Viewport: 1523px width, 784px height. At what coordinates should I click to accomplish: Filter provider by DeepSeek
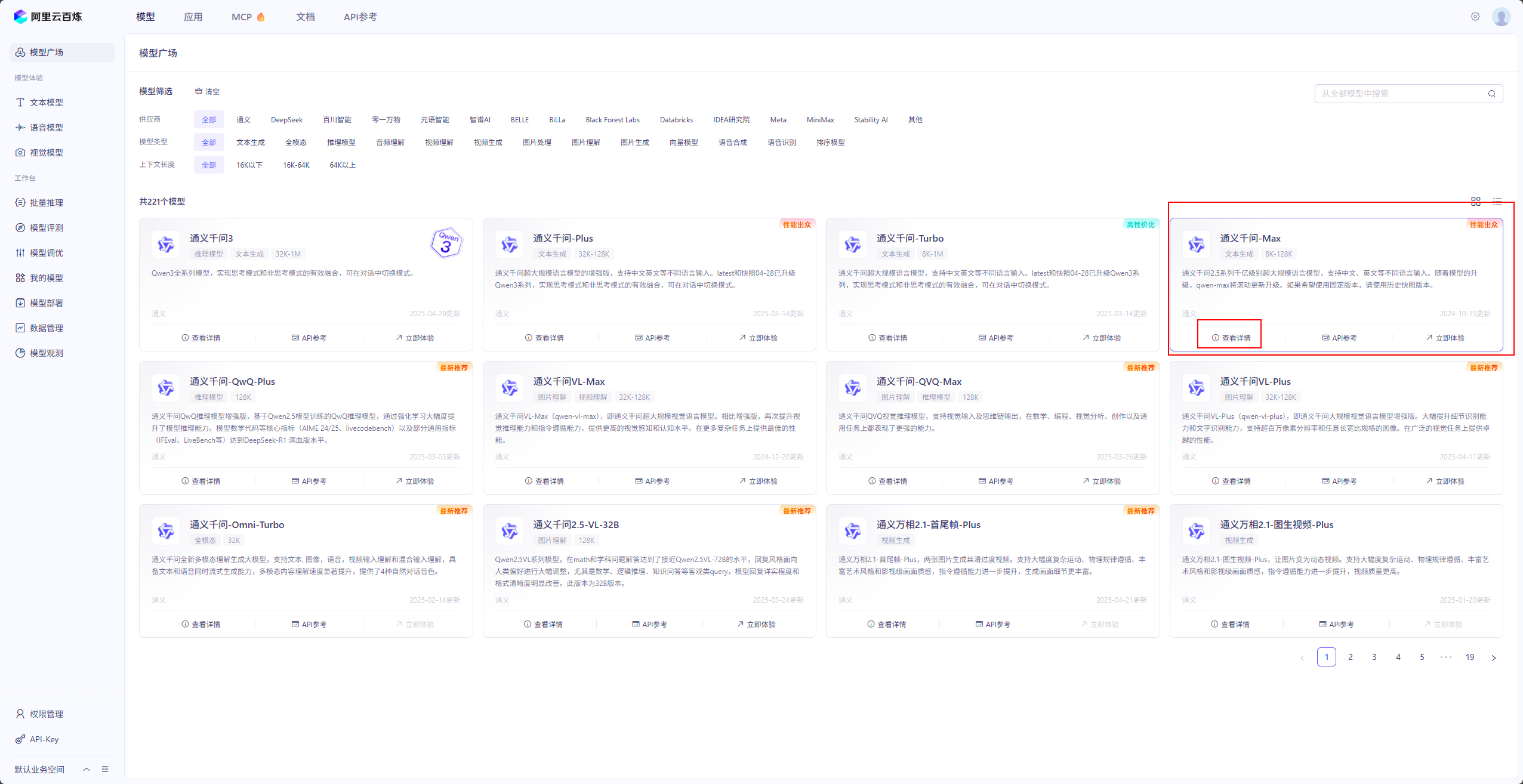(286, 120)
